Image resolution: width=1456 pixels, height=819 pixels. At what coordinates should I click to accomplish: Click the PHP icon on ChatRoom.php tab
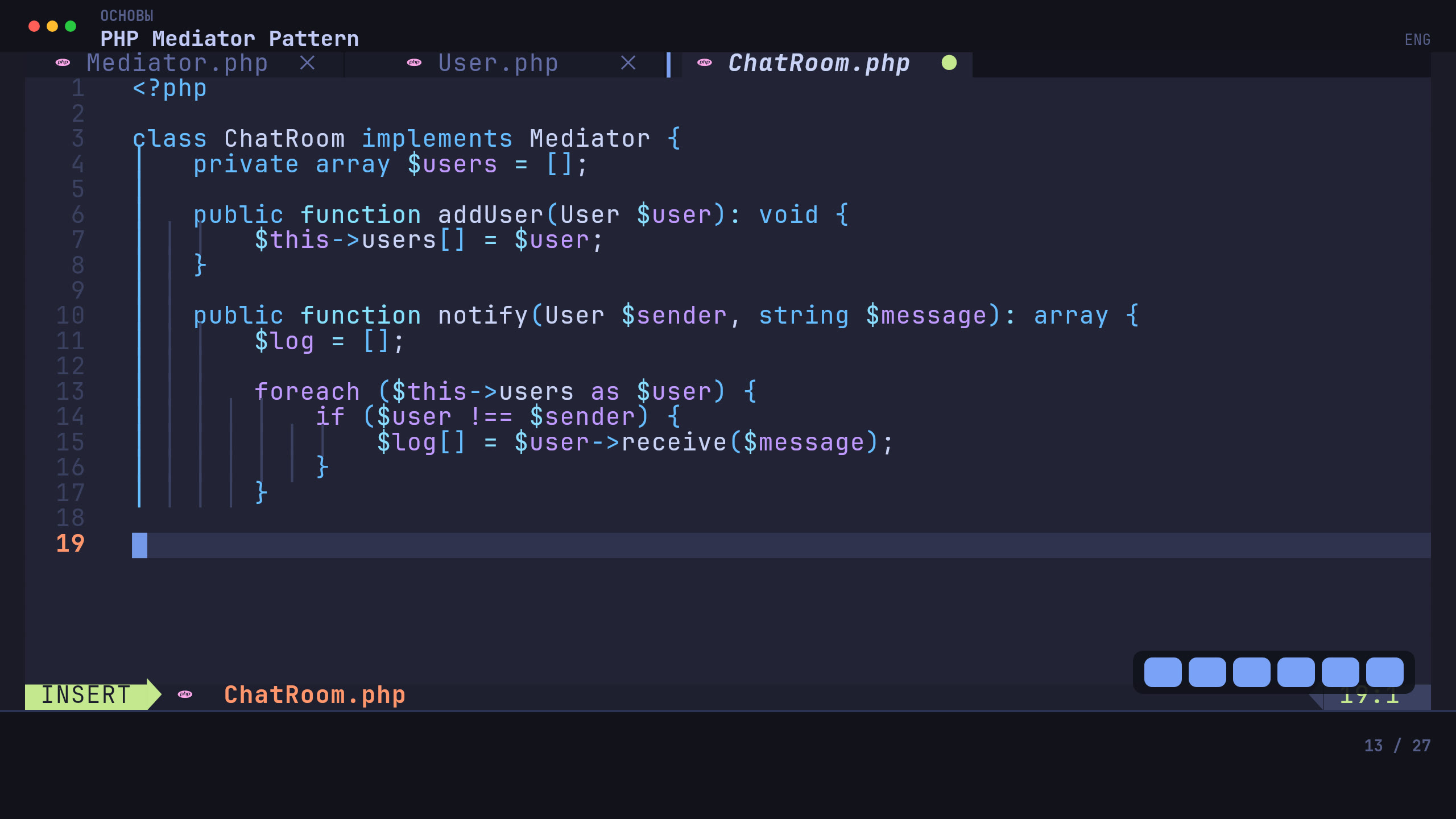point(705,63)
